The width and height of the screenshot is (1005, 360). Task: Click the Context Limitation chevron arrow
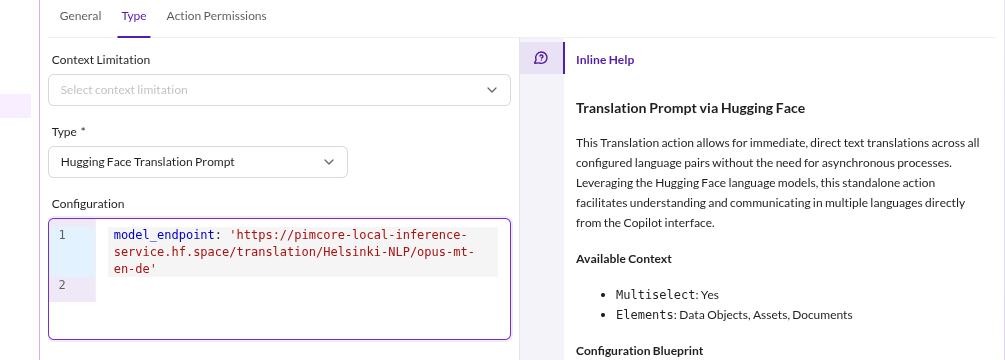[x=492, y=90]
